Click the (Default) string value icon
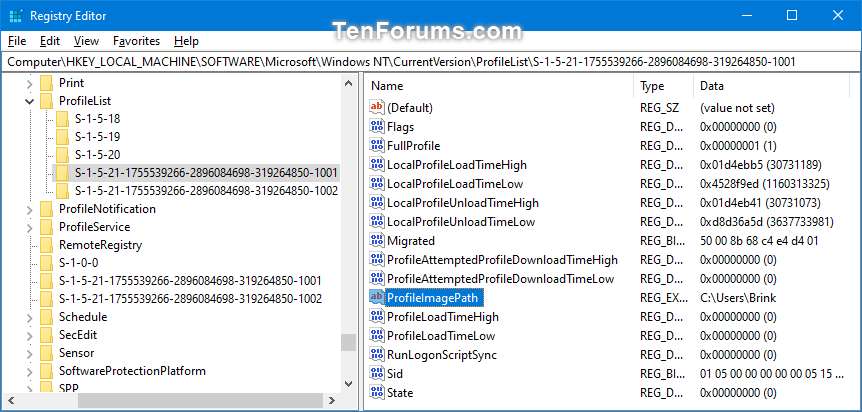 tap(377, 107)
